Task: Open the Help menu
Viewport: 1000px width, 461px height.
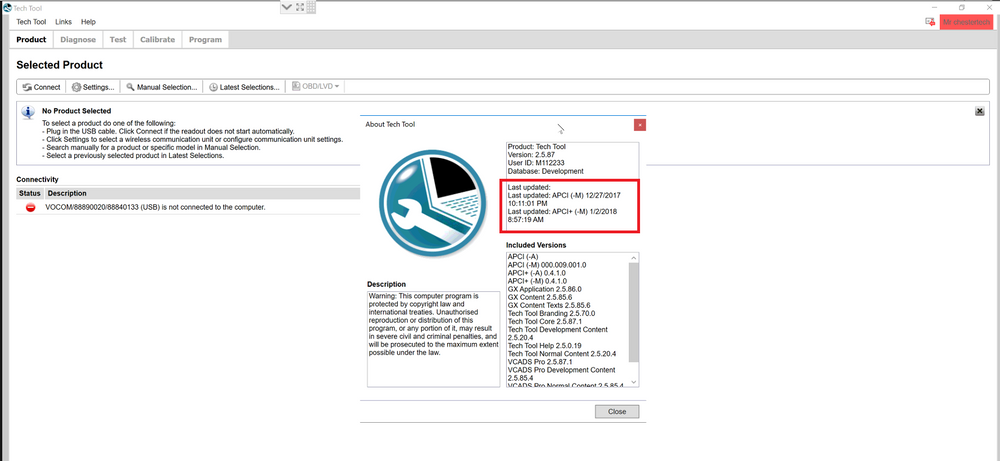Action: tap(88, 22)
